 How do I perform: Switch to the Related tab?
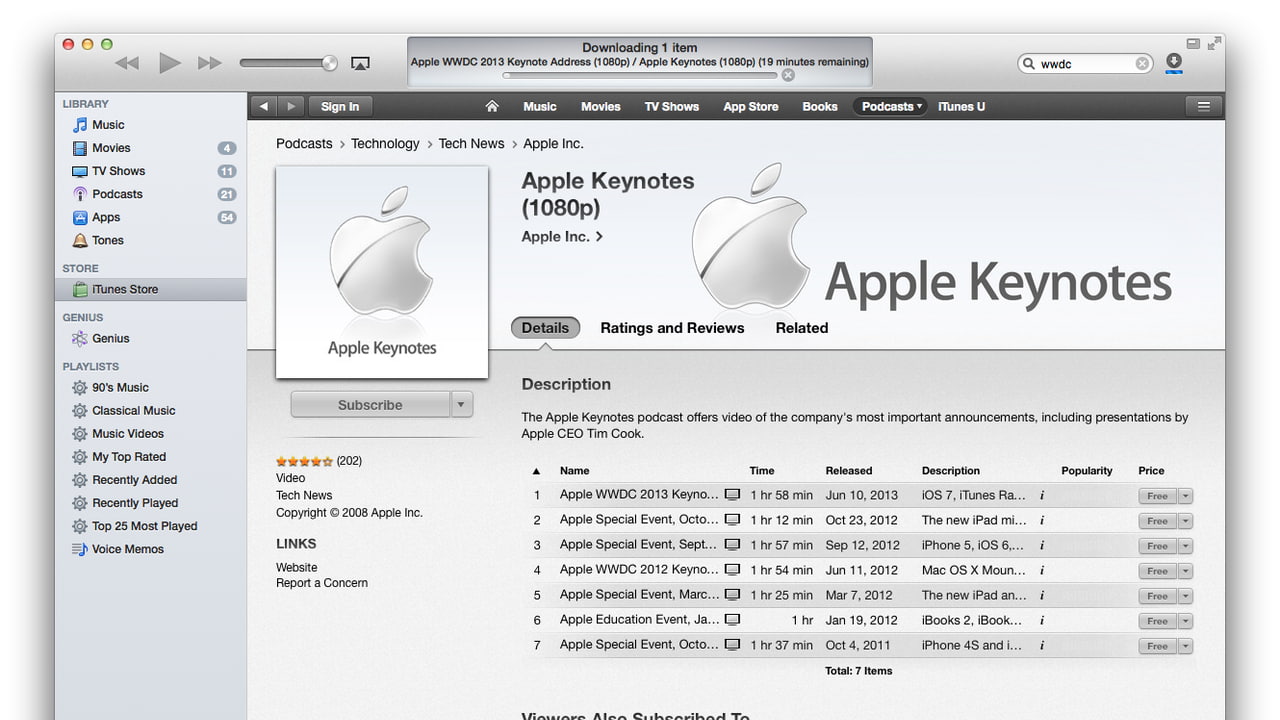802,328
